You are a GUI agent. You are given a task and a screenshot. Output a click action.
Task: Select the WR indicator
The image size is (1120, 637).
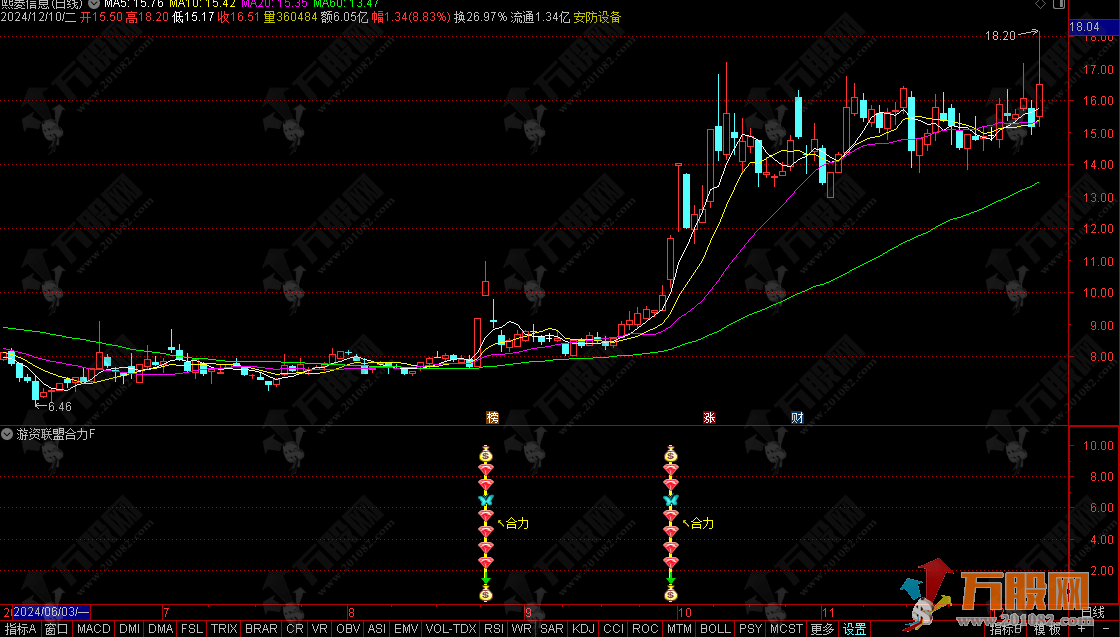click(x=521, y=629)
